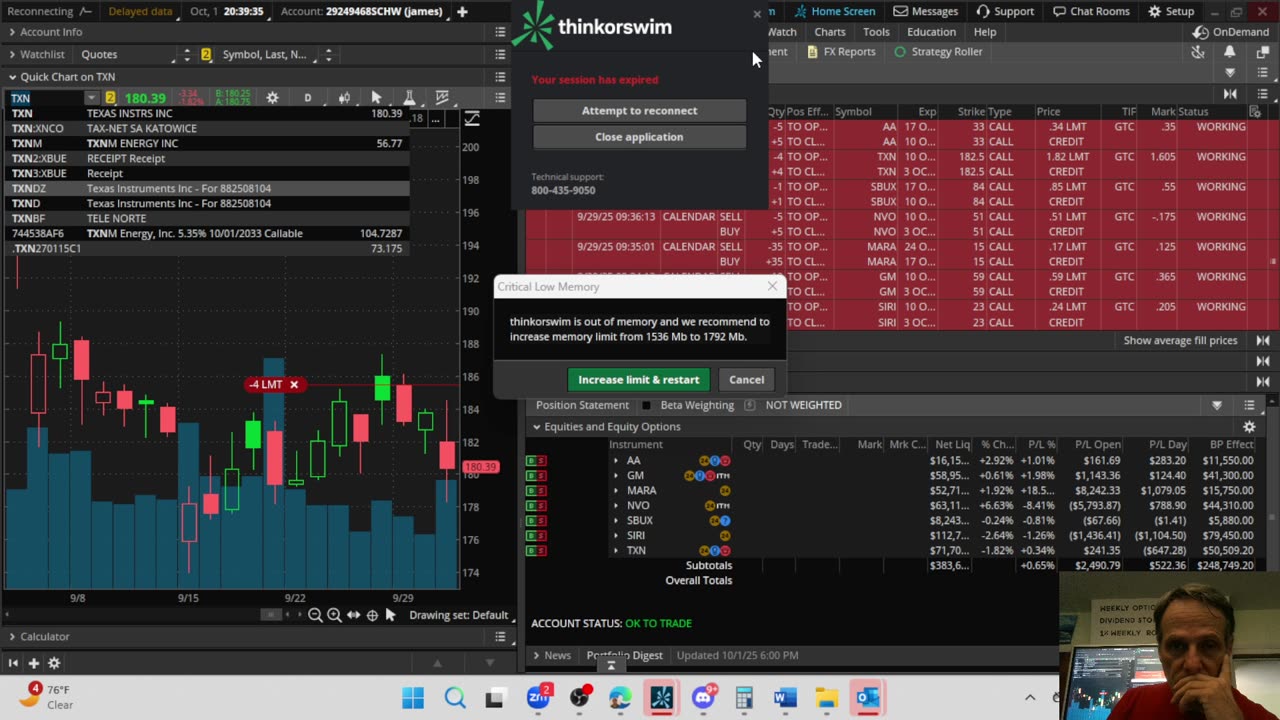Open sidebar gear settings in bottom-left

click(x=54, y=663)
